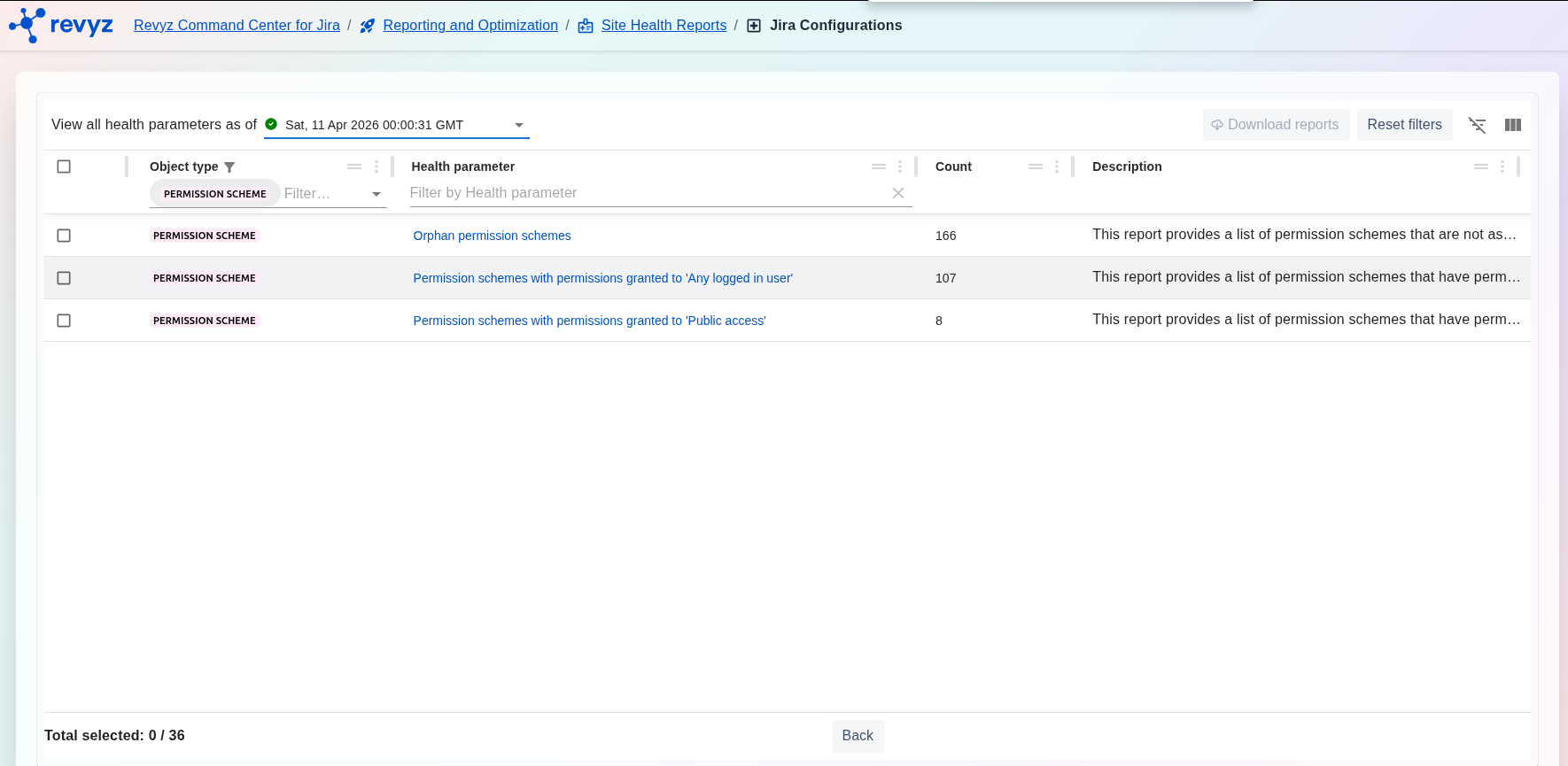The image size is (1568, 766).
Task: Open the column chooser icon
Action: click(1513, 125)
